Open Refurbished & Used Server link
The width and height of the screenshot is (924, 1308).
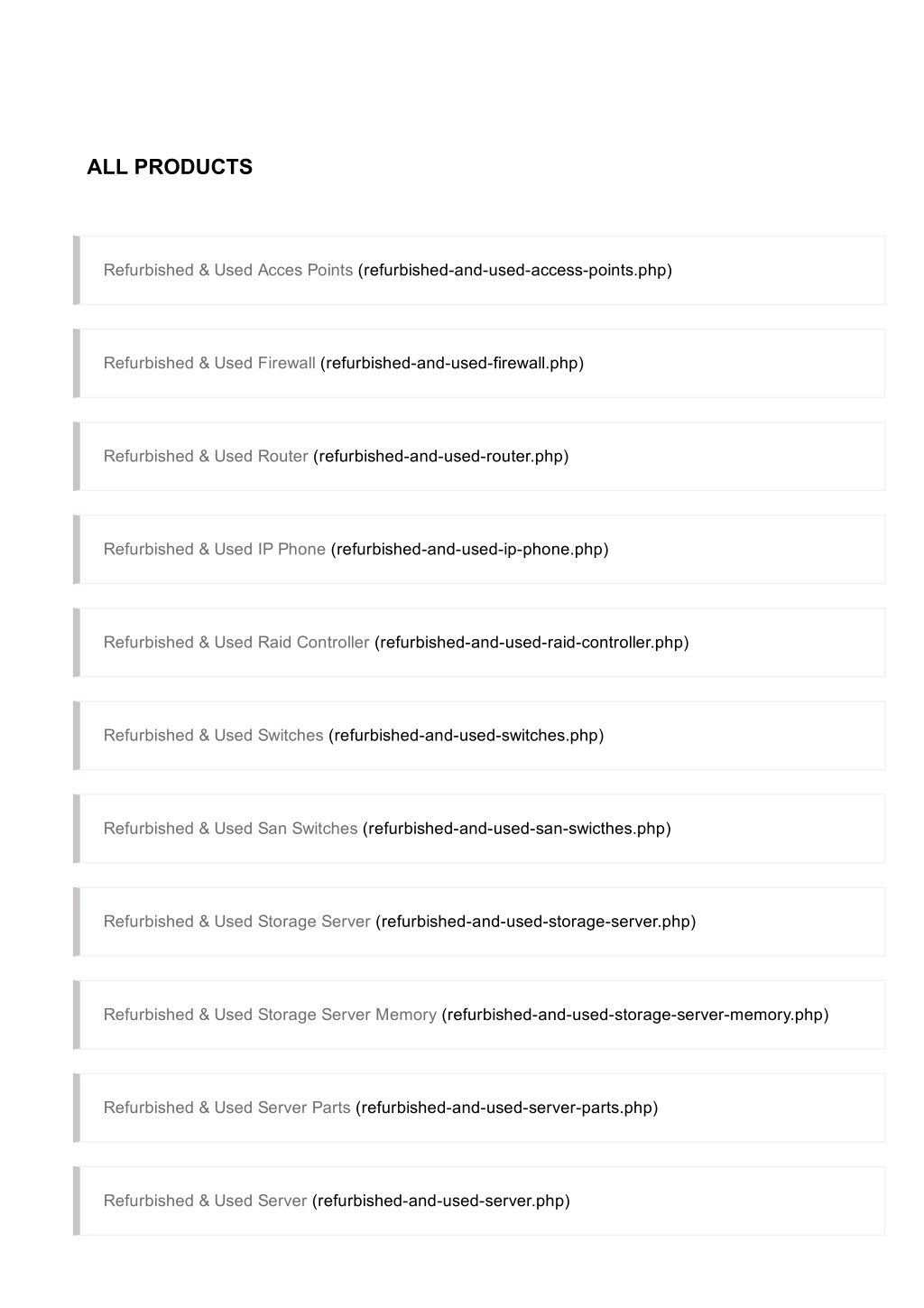coord(206,1200)
